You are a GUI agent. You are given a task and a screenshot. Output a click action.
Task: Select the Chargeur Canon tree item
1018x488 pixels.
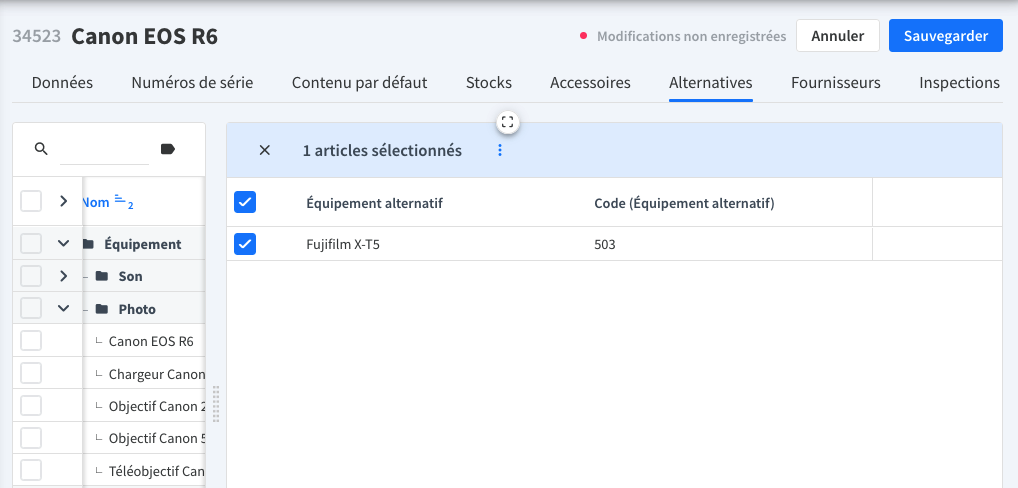click(157, 374)
